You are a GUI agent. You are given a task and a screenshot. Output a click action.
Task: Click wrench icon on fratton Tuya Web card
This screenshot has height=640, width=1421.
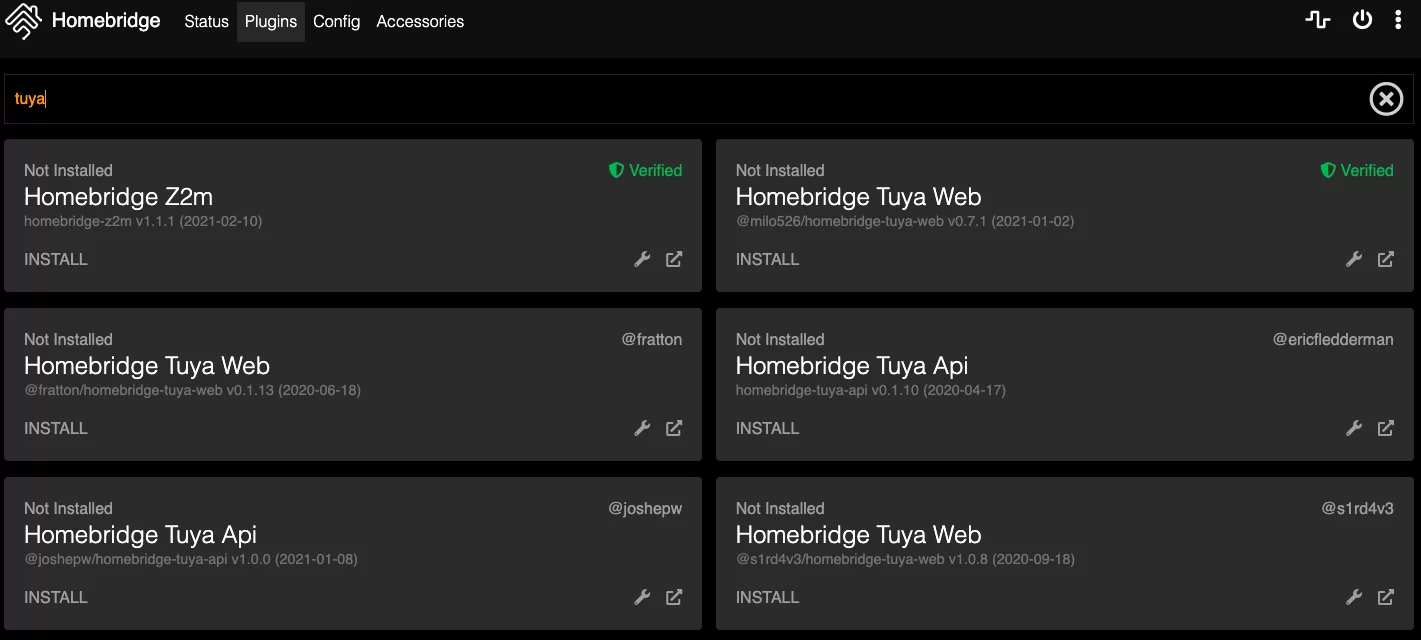643,428
